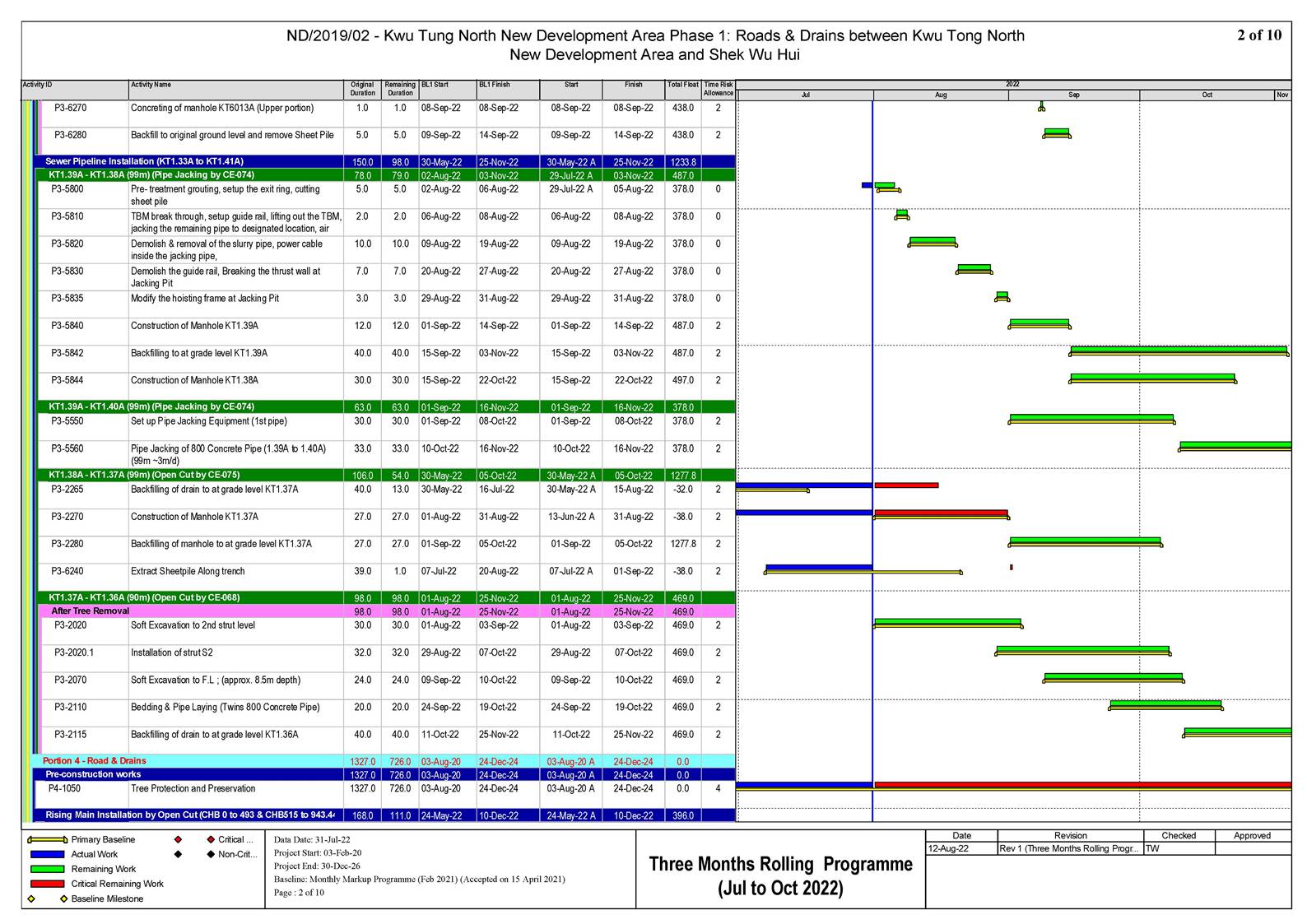
Task: Click the red Critical Remaining Work swatch
Action: pos(47,884)
